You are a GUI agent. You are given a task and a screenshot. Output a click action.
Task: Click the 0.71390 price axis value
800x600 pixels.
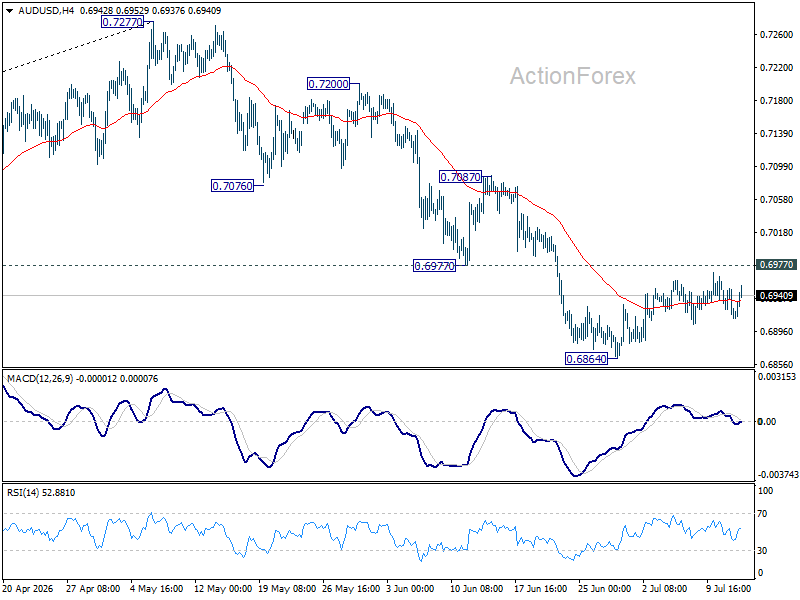(x=777, y=134)
